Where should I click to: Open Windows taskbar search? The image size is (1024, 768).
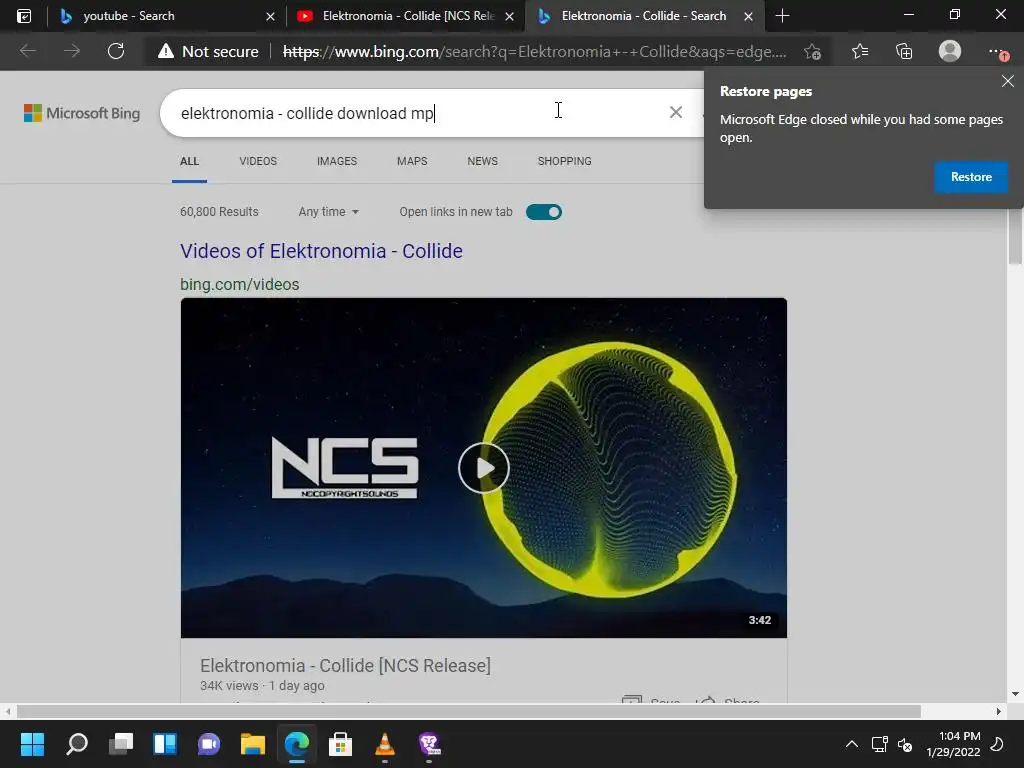point(76,744)
